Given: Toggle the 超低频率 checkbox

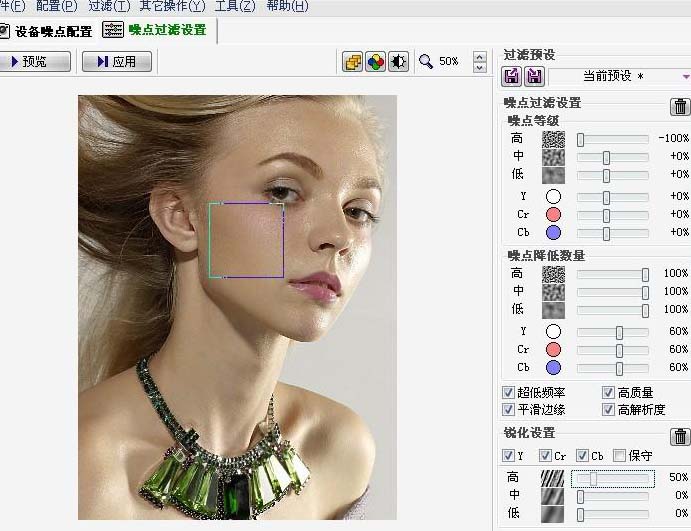Looking at the screenshot, I should click(509, 393).
